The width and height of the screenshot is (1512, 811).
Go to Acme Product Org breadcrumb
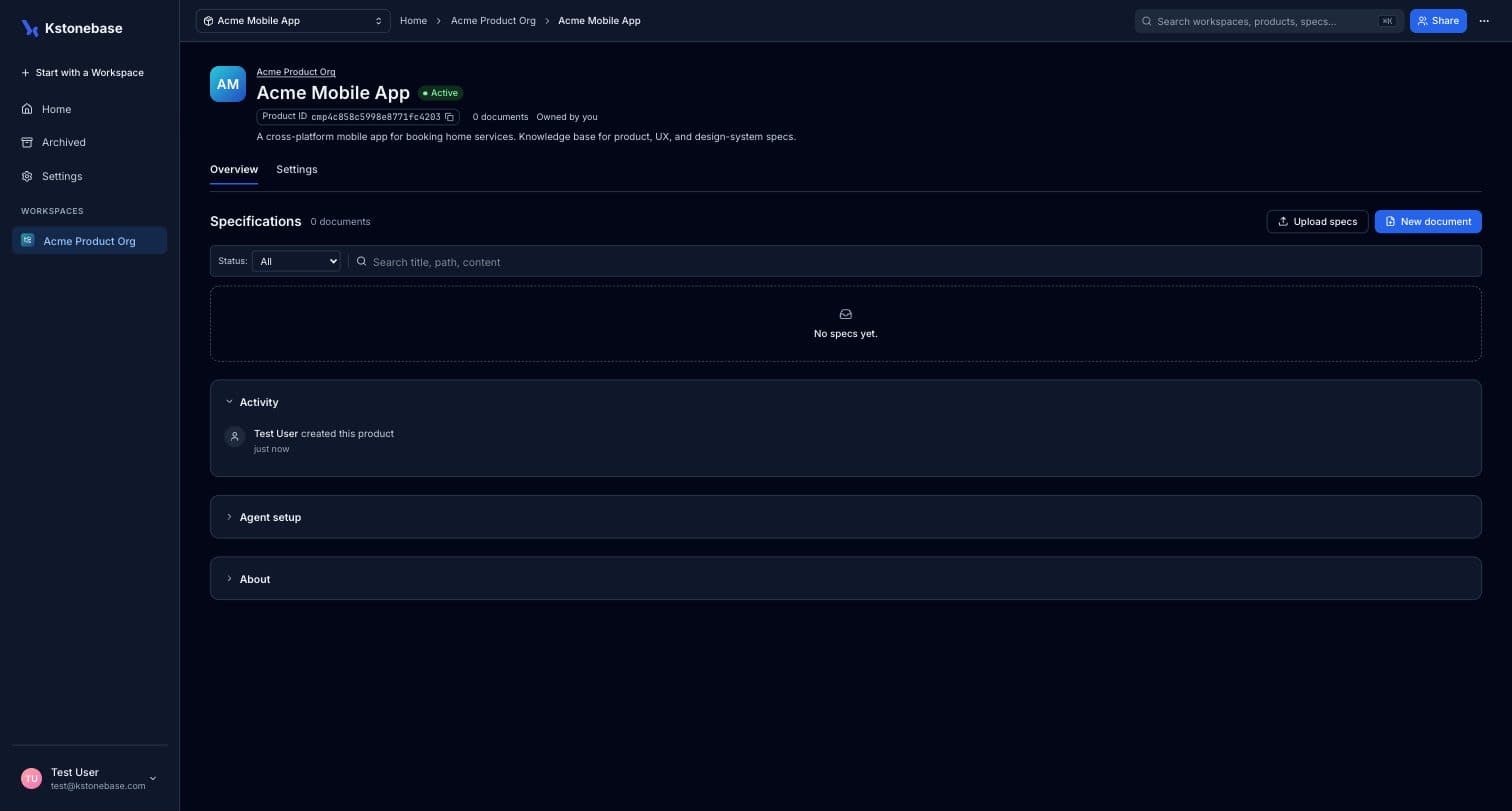click(493, 21)
